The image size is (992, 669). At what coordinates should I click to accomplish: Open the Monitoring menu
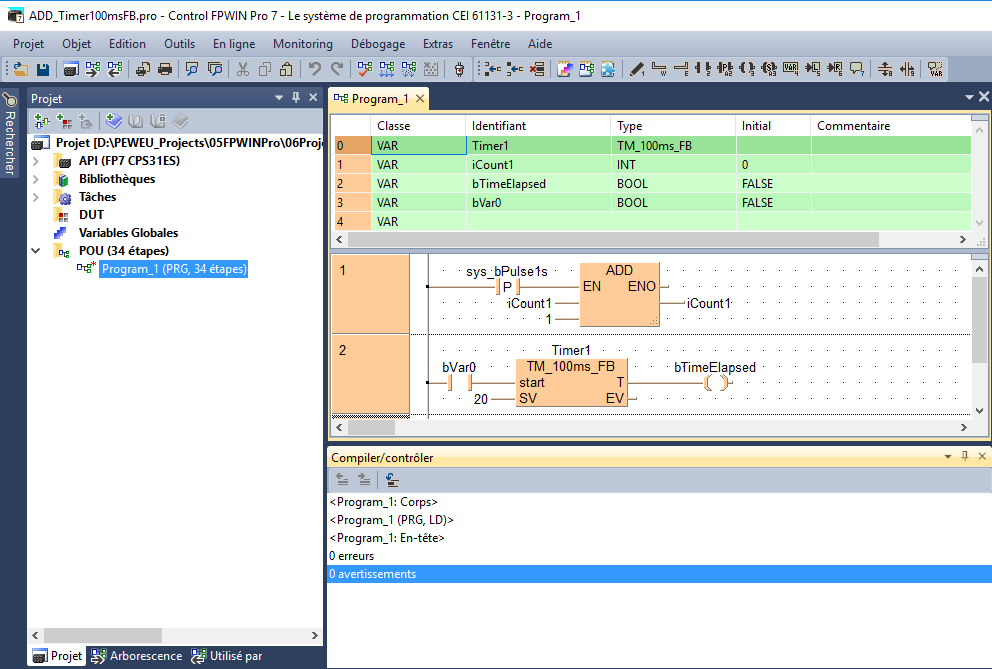pos(302,44)
